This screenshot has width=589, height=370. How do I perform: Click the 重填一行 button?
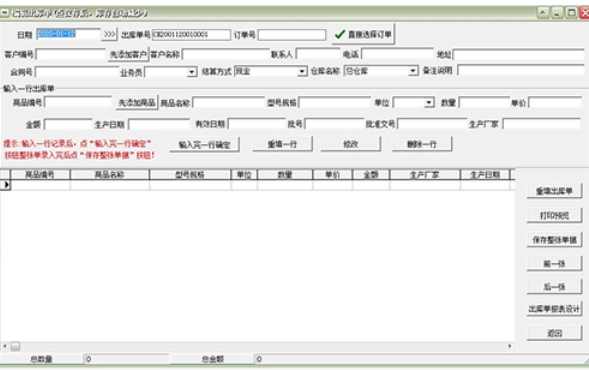coord(282,144)
